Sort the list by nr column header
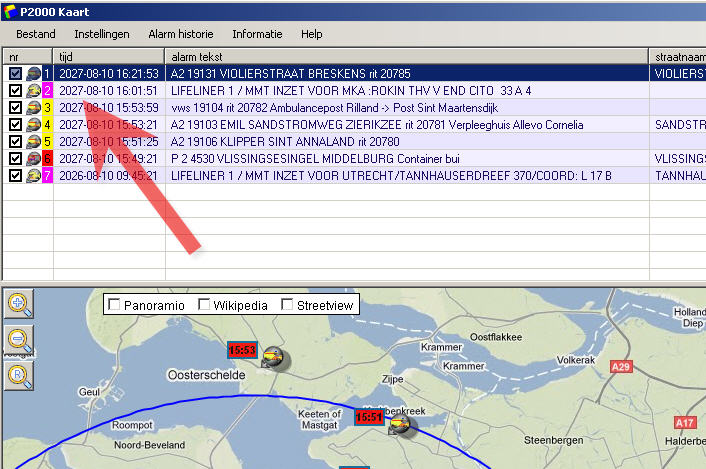The height and width of the screenshot is (469, 706). (x=28, y=57)
